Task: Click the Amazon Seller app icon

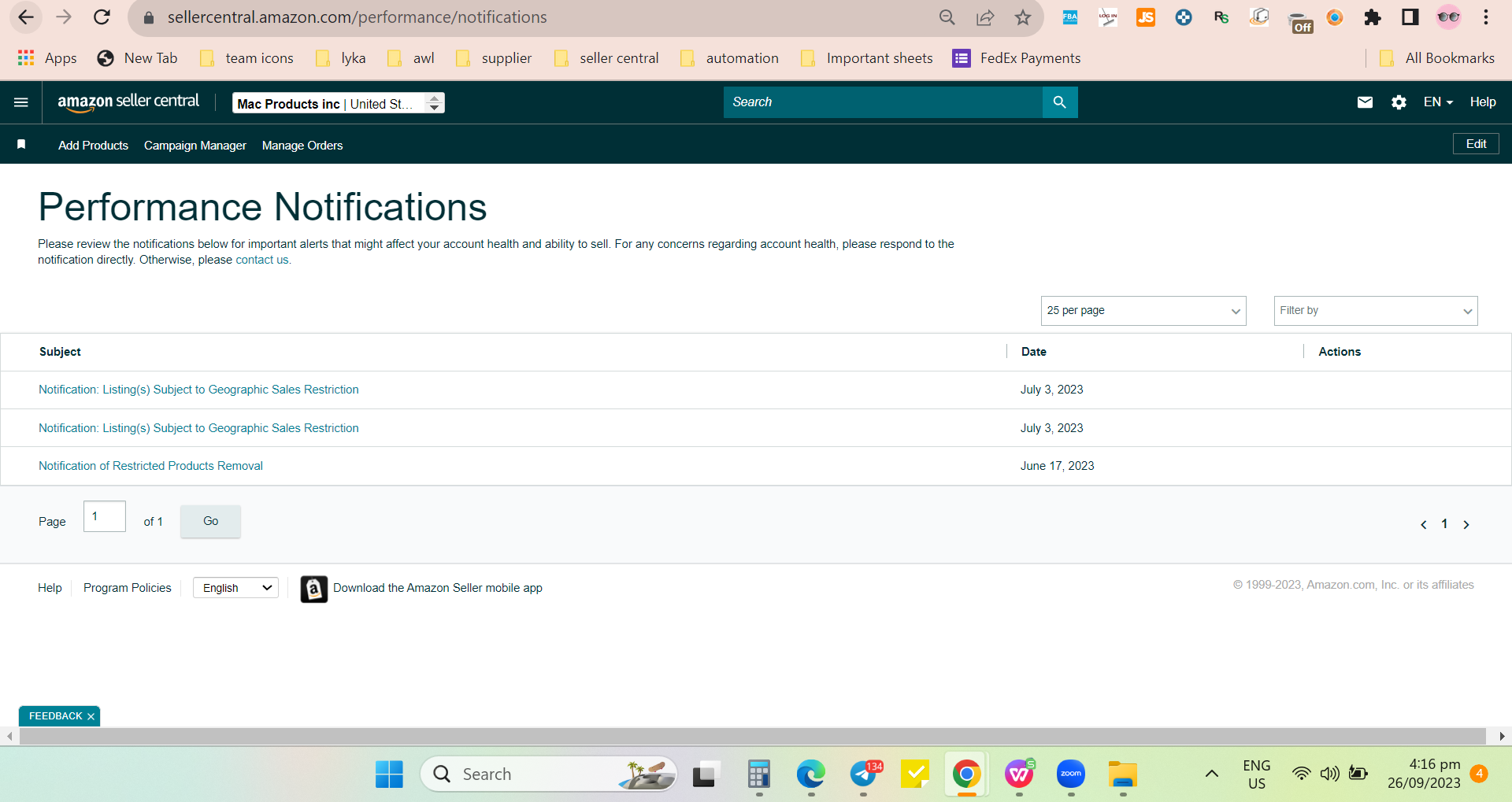Action: [313, 588]
